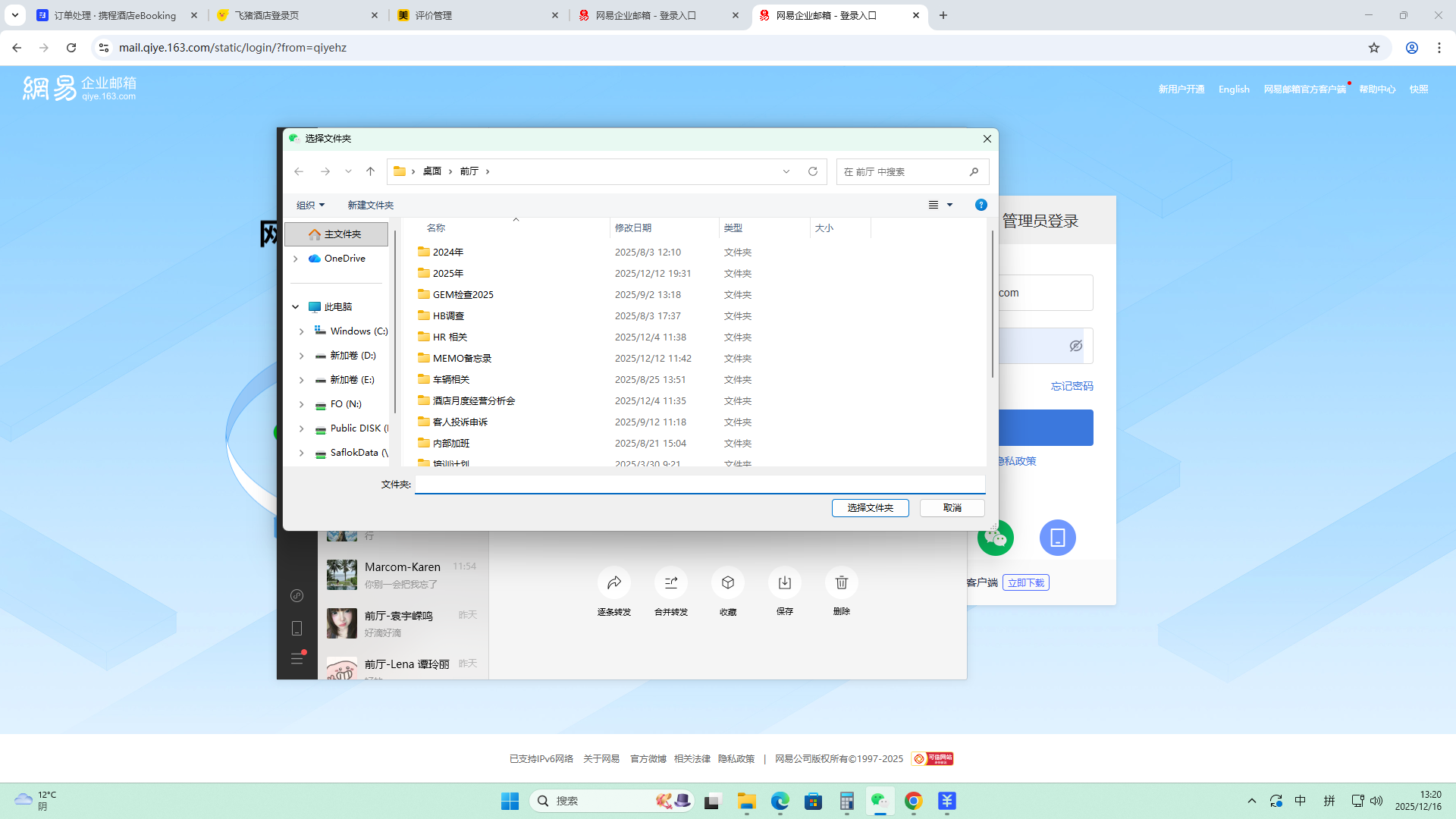Click the 选择文件夹 confirm button

[x=870, y=507]
